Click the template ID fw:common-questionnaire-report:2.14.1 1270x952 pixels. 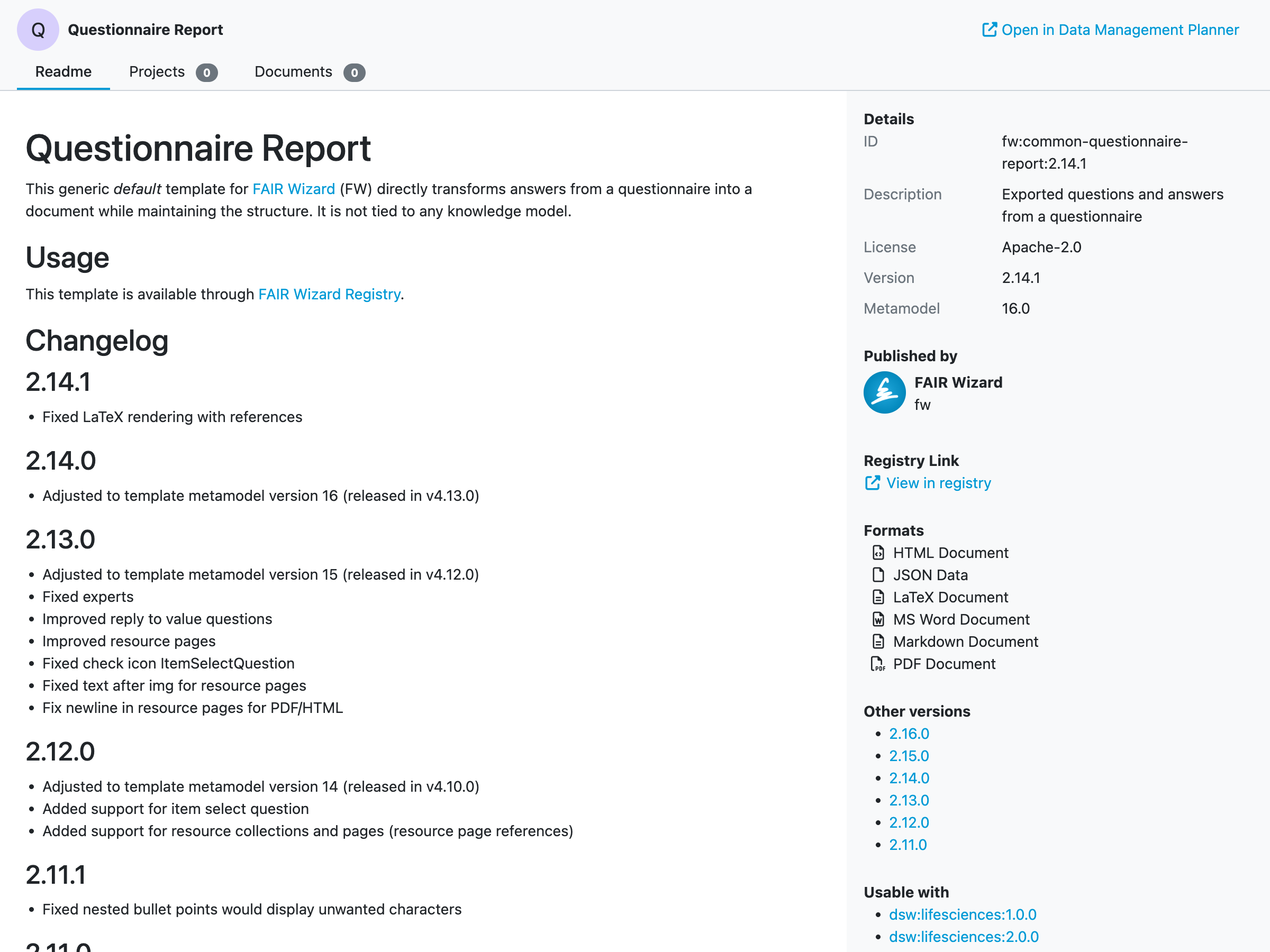pos(1094,153)
